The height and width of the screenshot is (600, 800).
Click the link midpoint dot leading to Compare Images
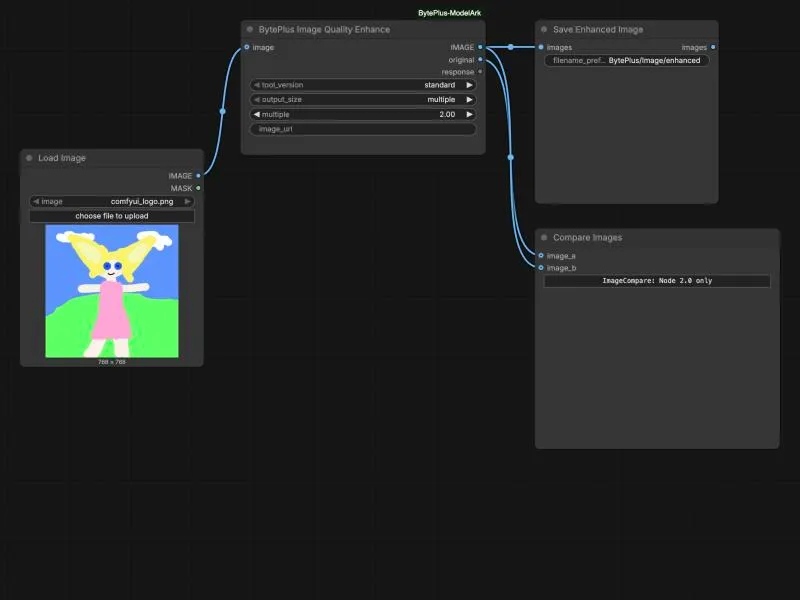coord(511,157)
